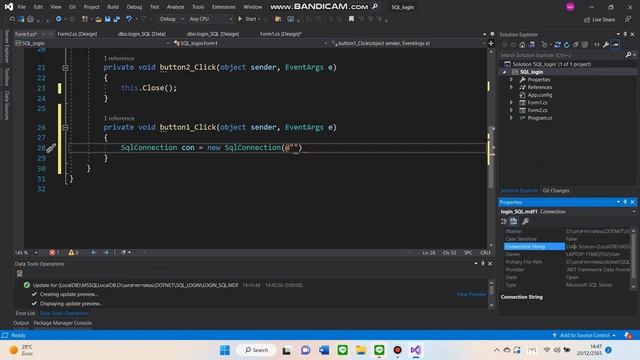
Task: Click the quick actions screwdriver on line 28
Action: (x=51, y=148)
